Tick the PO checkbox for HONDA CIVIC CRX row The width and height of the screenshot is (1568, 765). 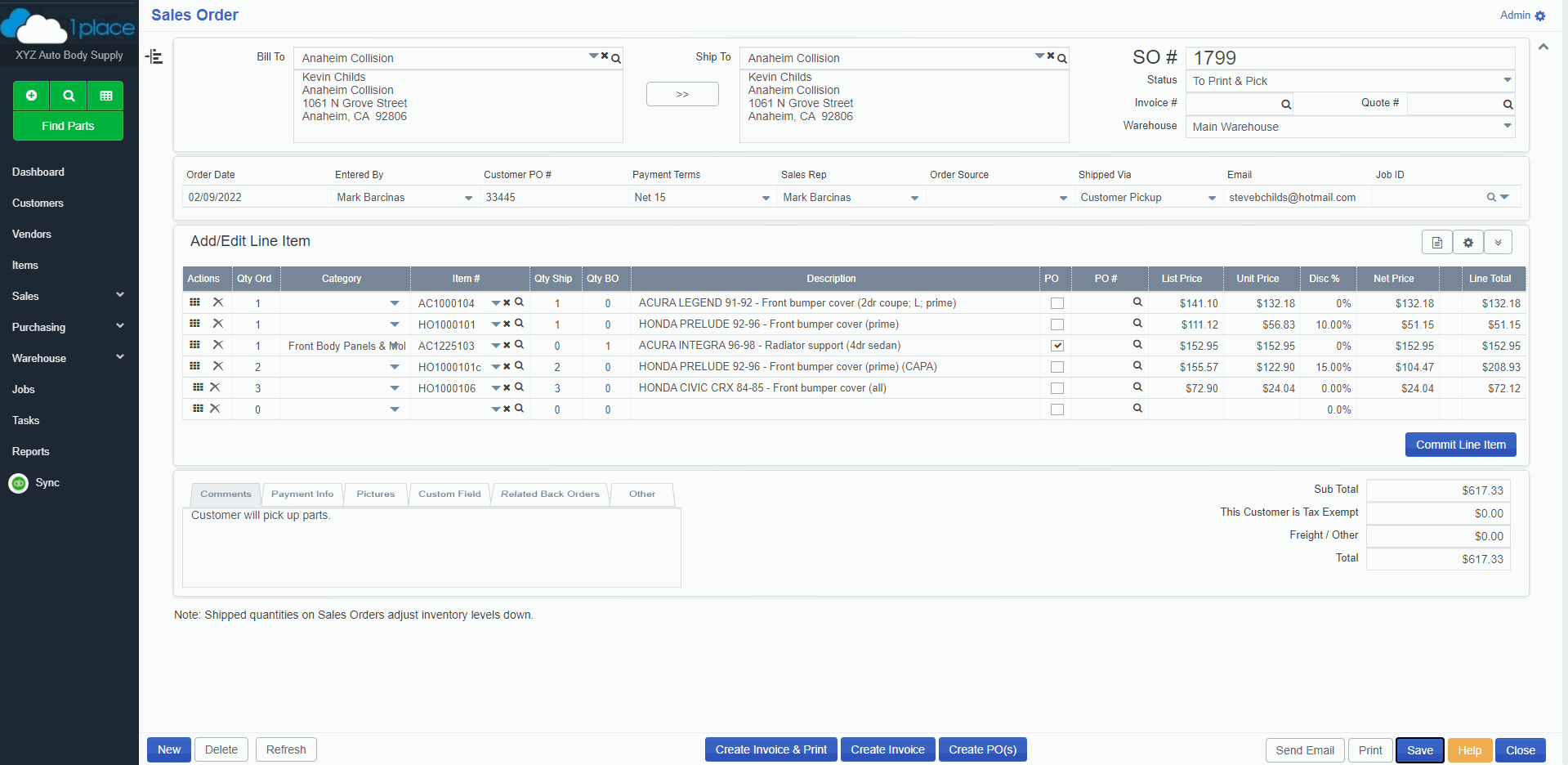tap(1057, 388)
